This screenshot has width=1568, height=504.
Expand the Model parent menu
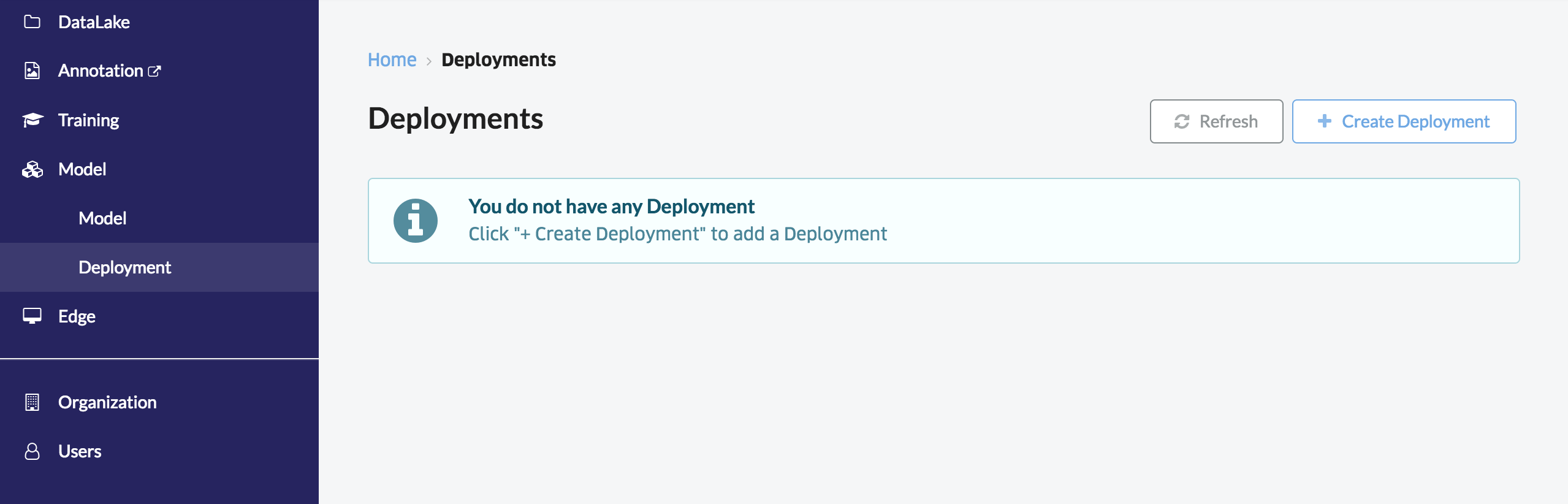(159, 169)
